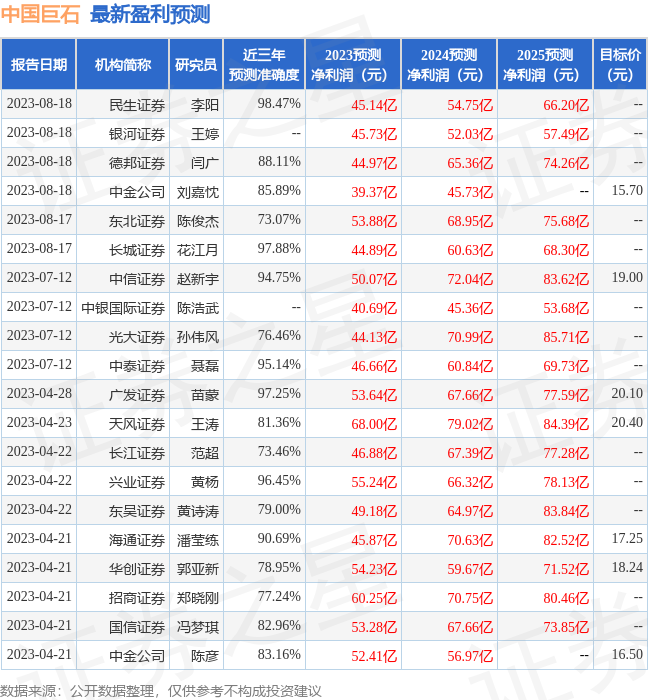
Task: Click researcher name 王婷
Action: 205,134
